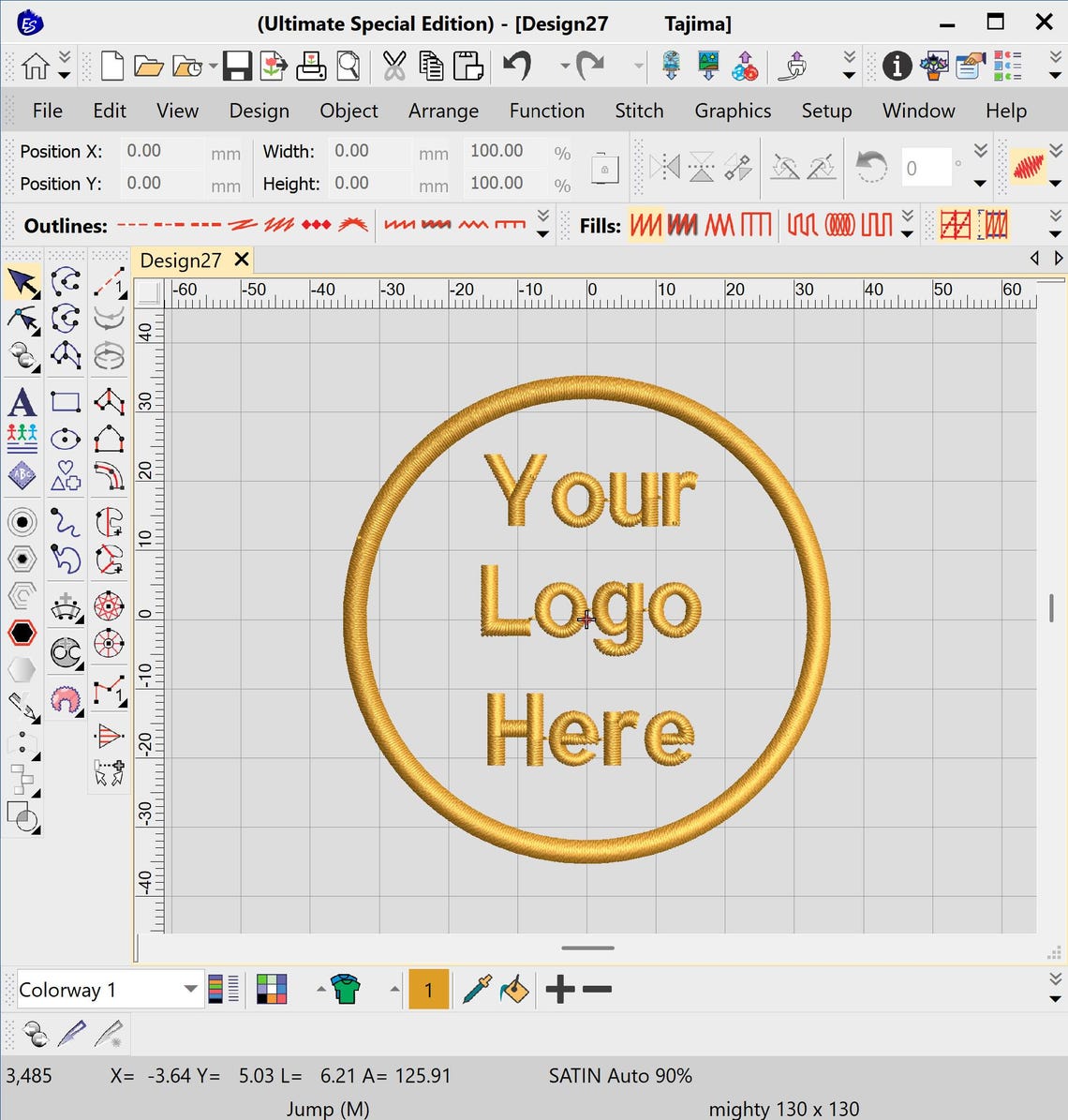The height and width of the screenshot is (1120, 1068).
Task: Click the Position X input field
Action: [163, 152]
